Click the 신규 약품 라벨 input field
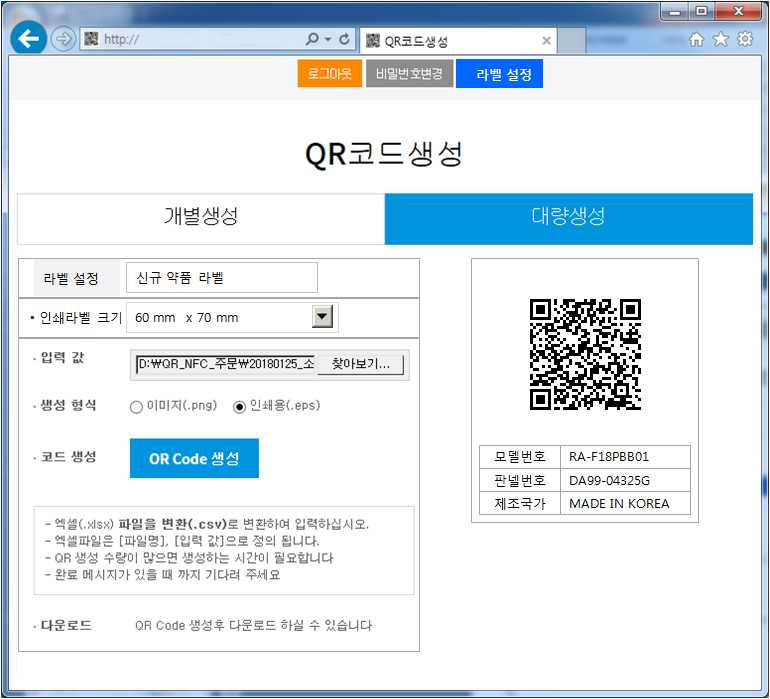This screenshot has width=770, height=699. (x=222, y=278)
